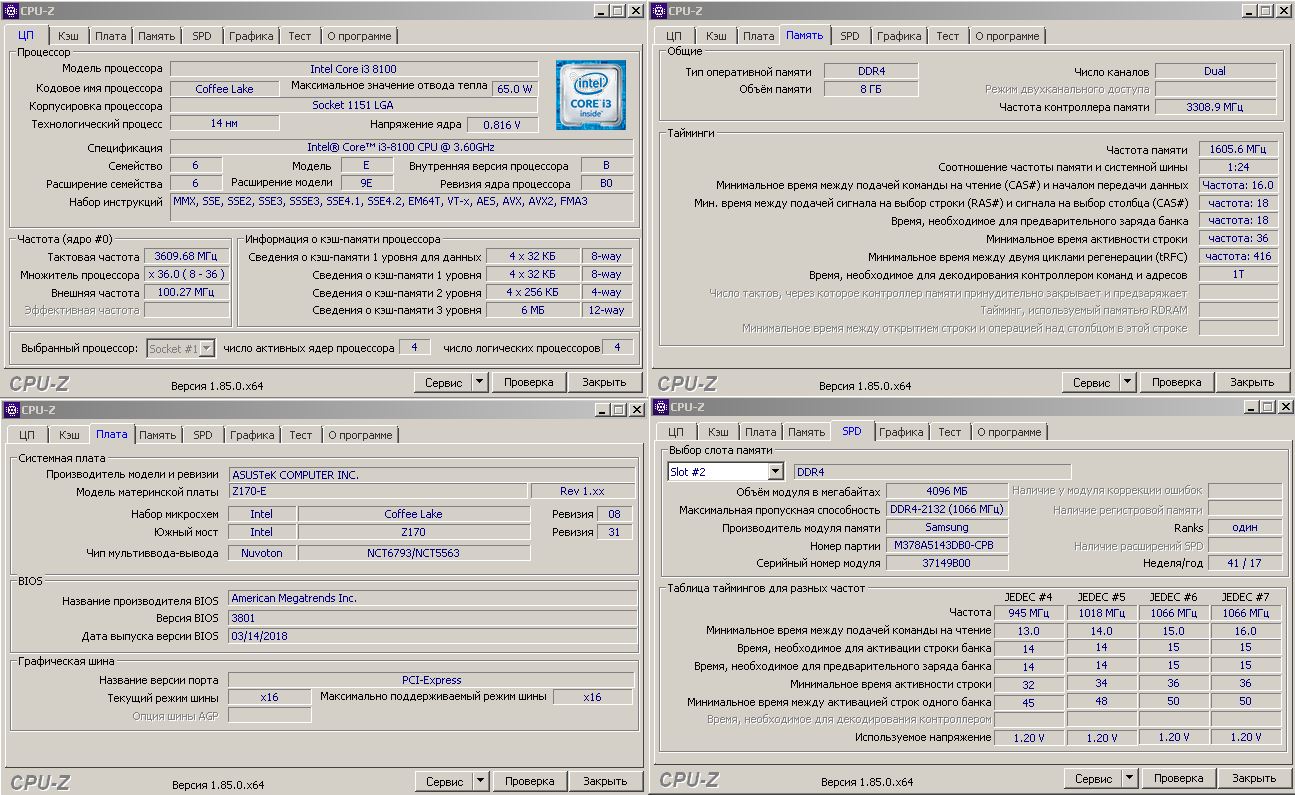1295x795 pixels.
Task: Switch to ЦП tab in Память window
Action: point(674,36)
